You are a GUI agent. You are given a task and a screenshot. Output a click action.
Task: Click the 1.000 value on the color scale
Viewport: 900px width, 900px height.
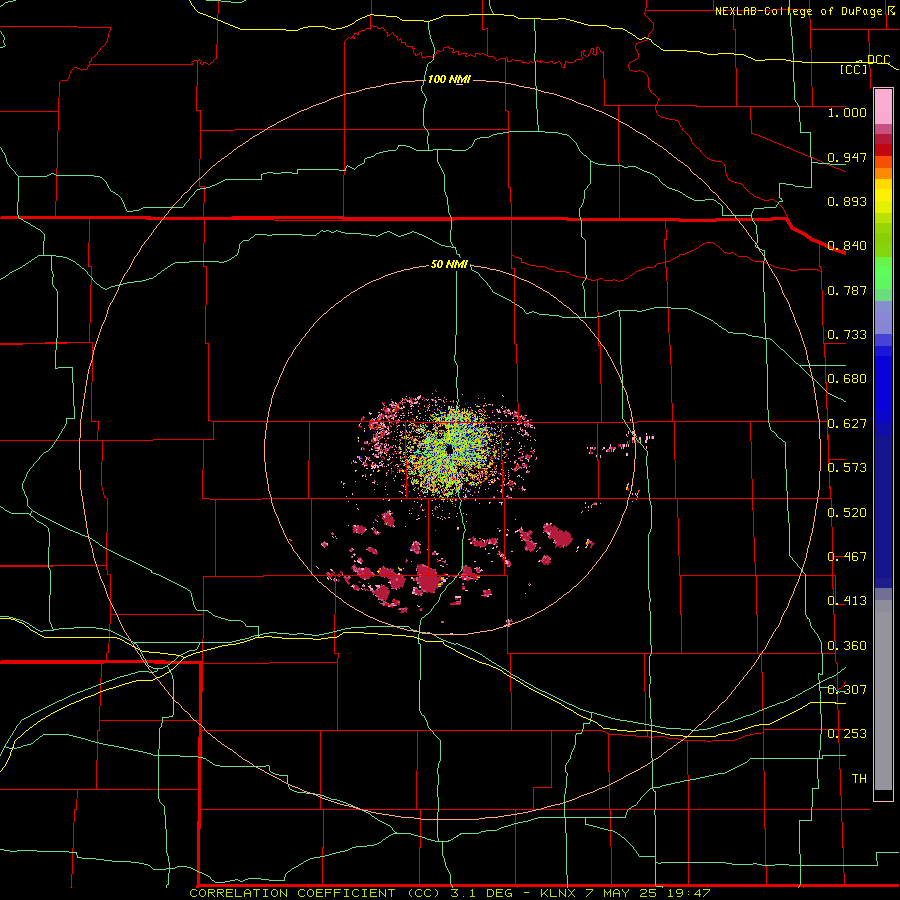click(x=847, y=112)
